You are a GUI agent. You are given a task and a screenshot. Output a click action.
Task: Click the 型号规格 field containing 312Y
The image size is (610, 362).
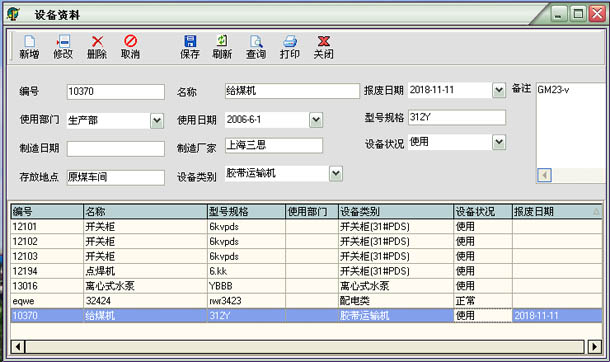pos(457,117)
